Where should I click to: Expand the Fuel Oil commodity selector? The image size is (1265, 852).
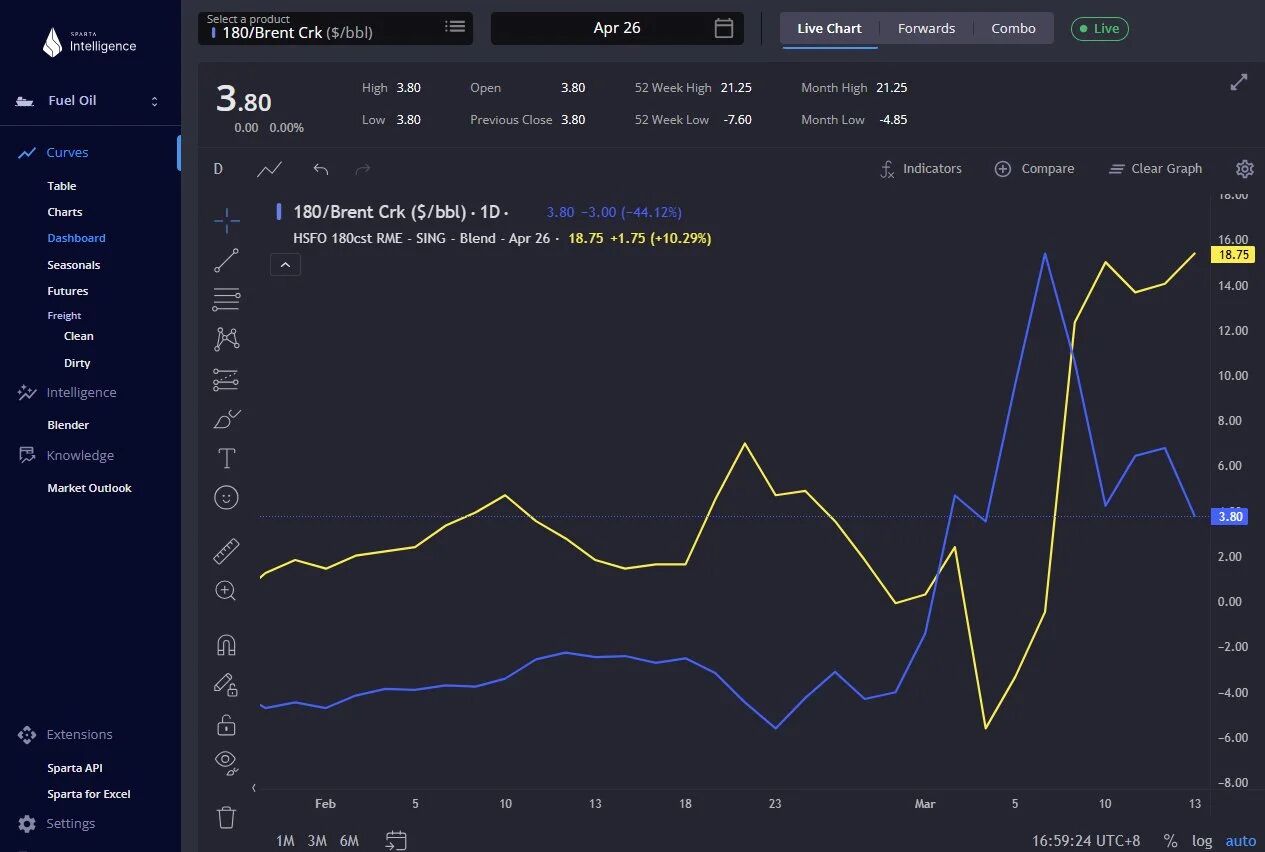(90, 101)
